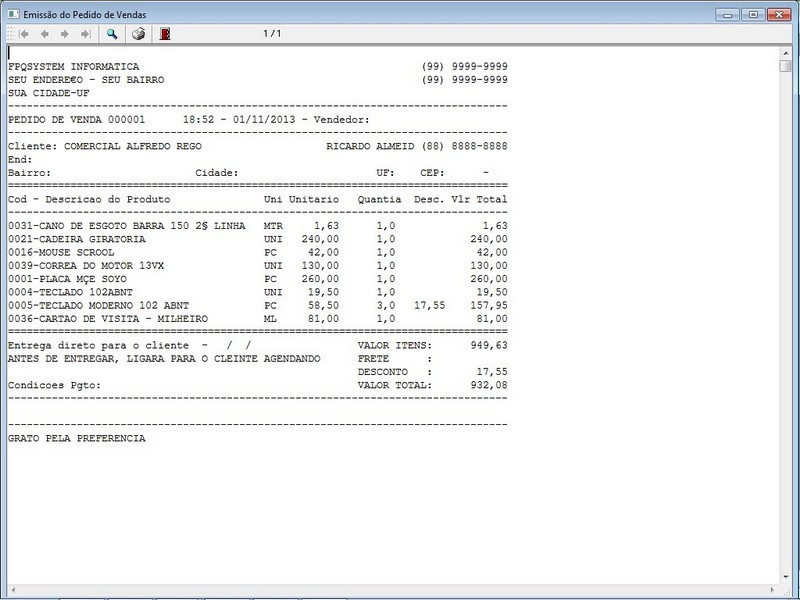Click the VALOR TOTAL 932,08 line
This screenshot has height=600, width=800.
click(x=433, y=385)
